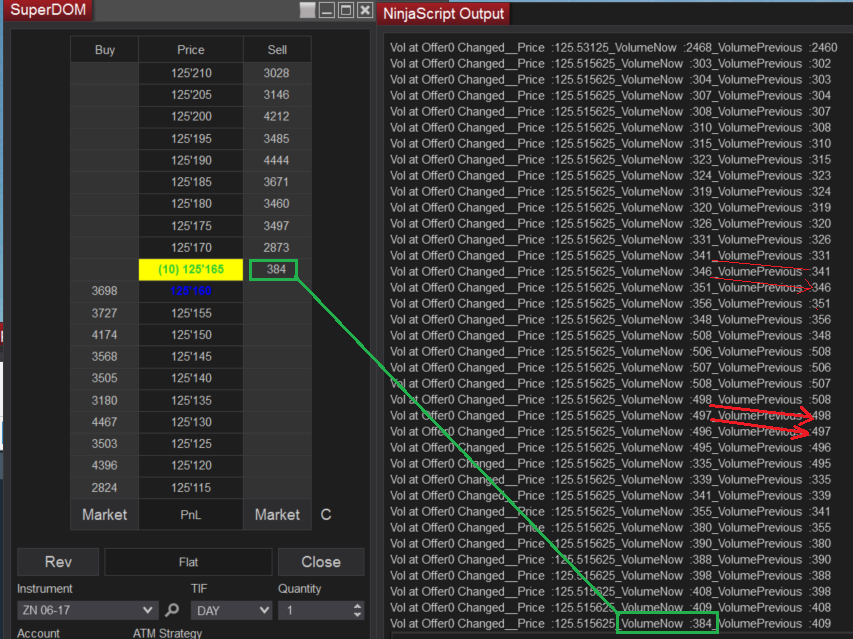
Task: Click the Sell column header
Action: (277, 49)
